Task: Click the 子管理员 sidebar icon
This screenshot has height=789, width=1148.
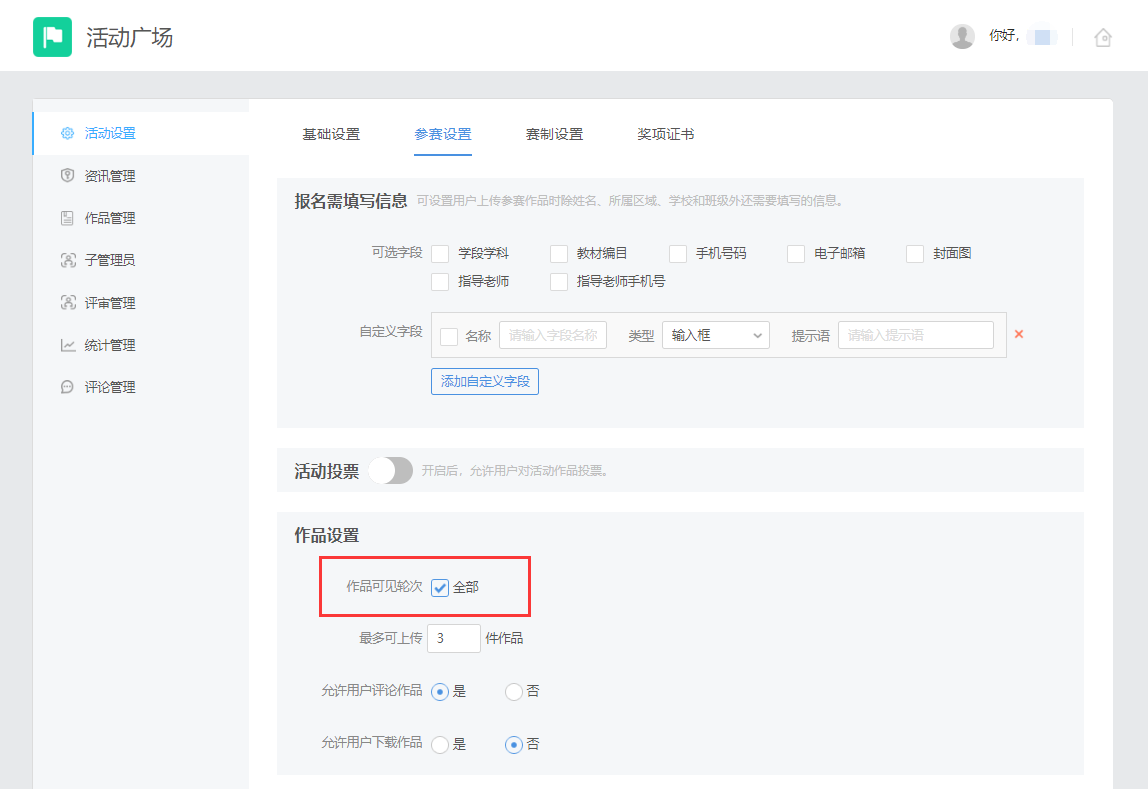Action: pos(68,260)
